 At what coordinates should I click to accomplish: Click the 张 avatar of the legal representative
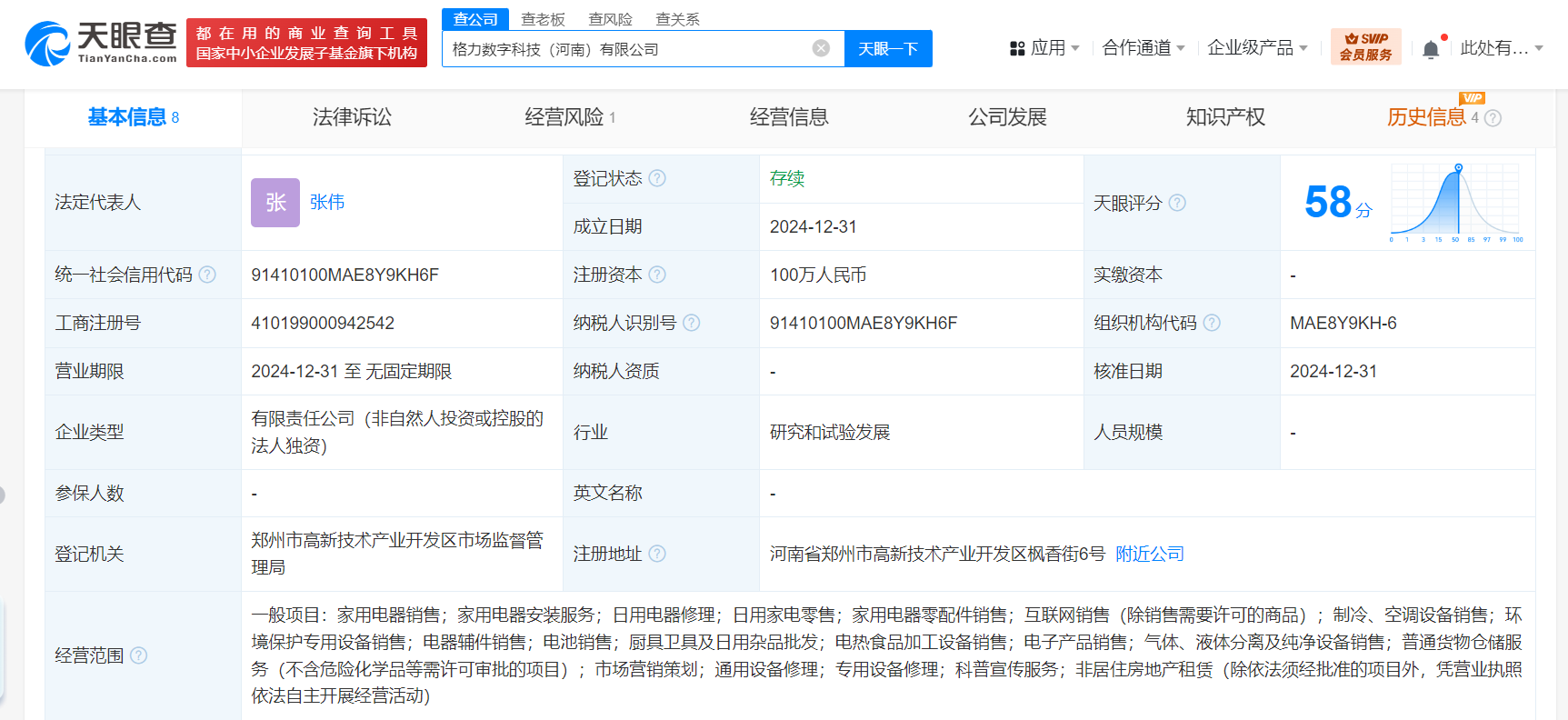point(275,203)
